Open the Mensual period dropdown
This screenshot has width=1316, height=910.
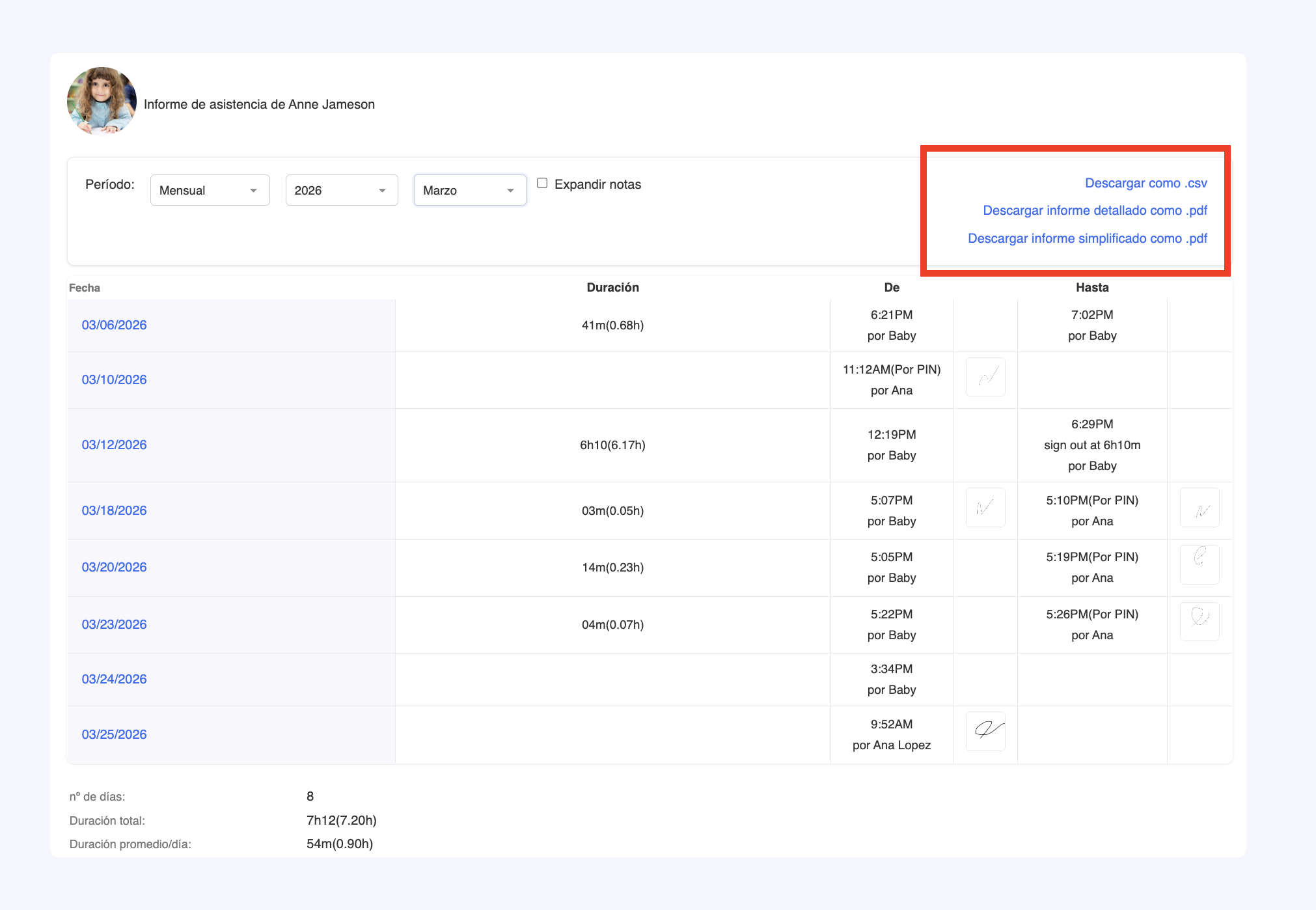[210, 190]
